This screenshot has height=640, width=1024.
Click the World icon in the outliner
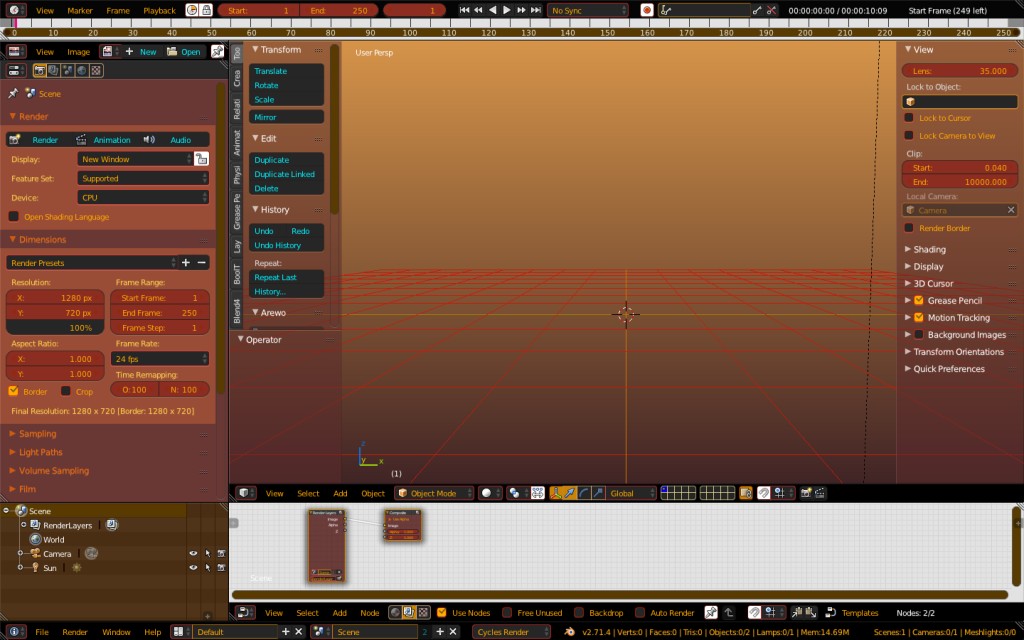coord(35,539)
